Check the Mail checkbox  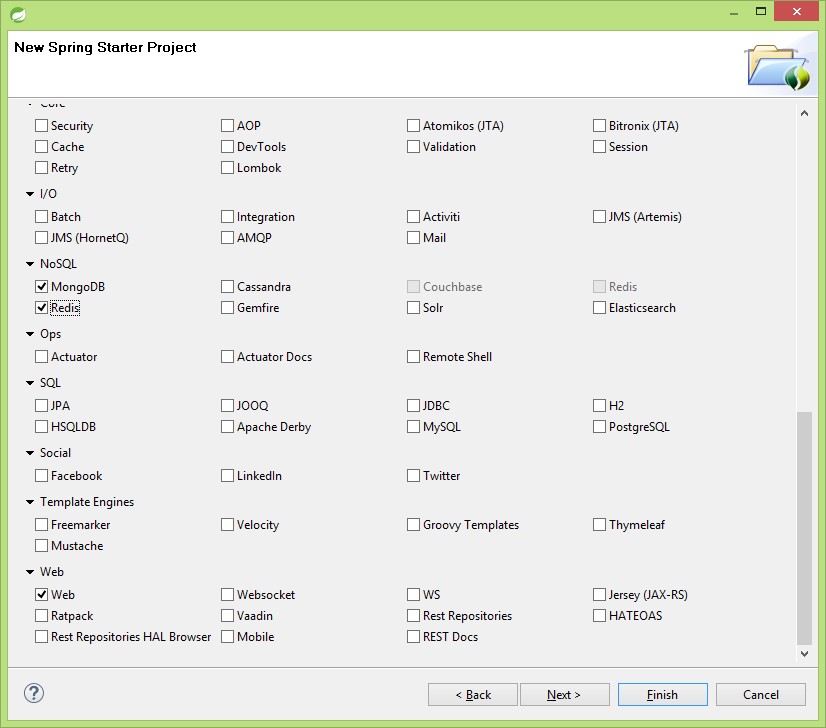click(x=413, y=238)
